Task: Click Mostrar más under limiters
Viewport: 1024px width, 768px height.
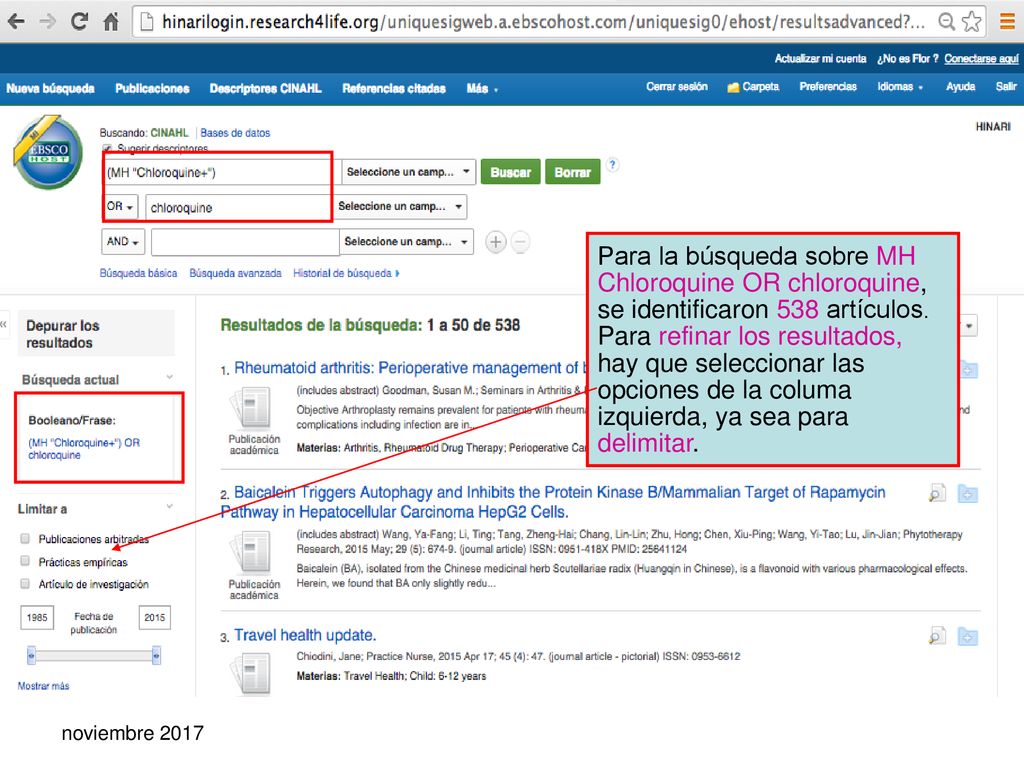Action: coord(43,686)
